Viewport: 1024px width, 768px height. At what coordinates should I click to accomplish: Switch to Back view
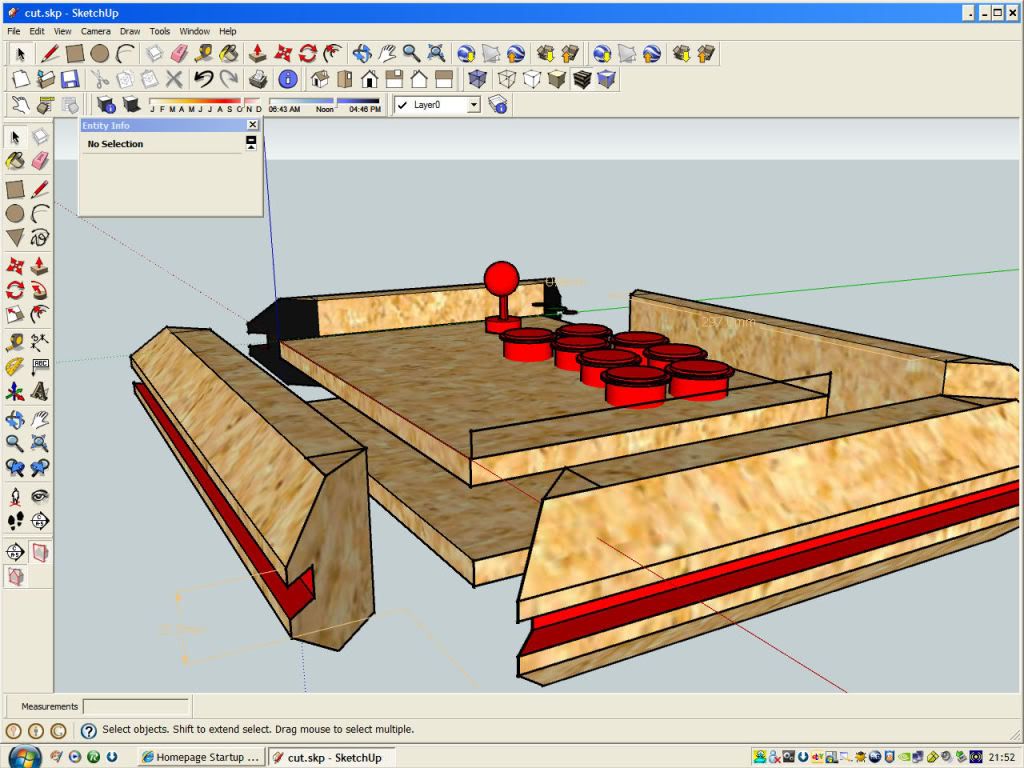pos(419,80)
